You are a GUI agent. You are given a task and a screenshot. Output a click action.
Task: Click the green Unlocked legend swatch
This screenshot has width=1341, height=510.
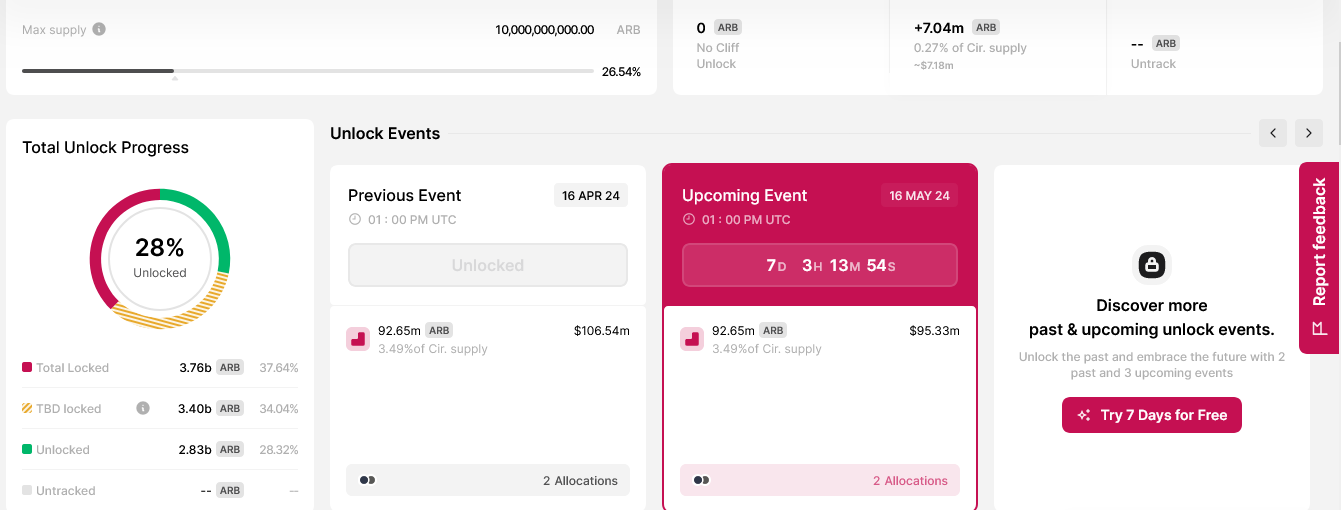click(27, 449)
